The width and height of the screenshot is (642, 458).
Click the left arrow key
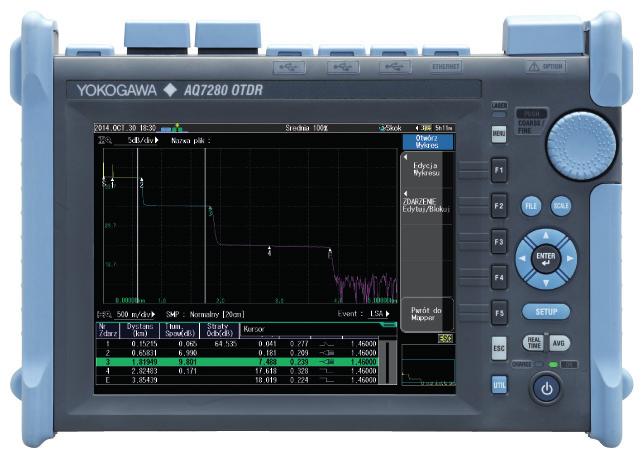pyautogui.click(x=522, y=259)
